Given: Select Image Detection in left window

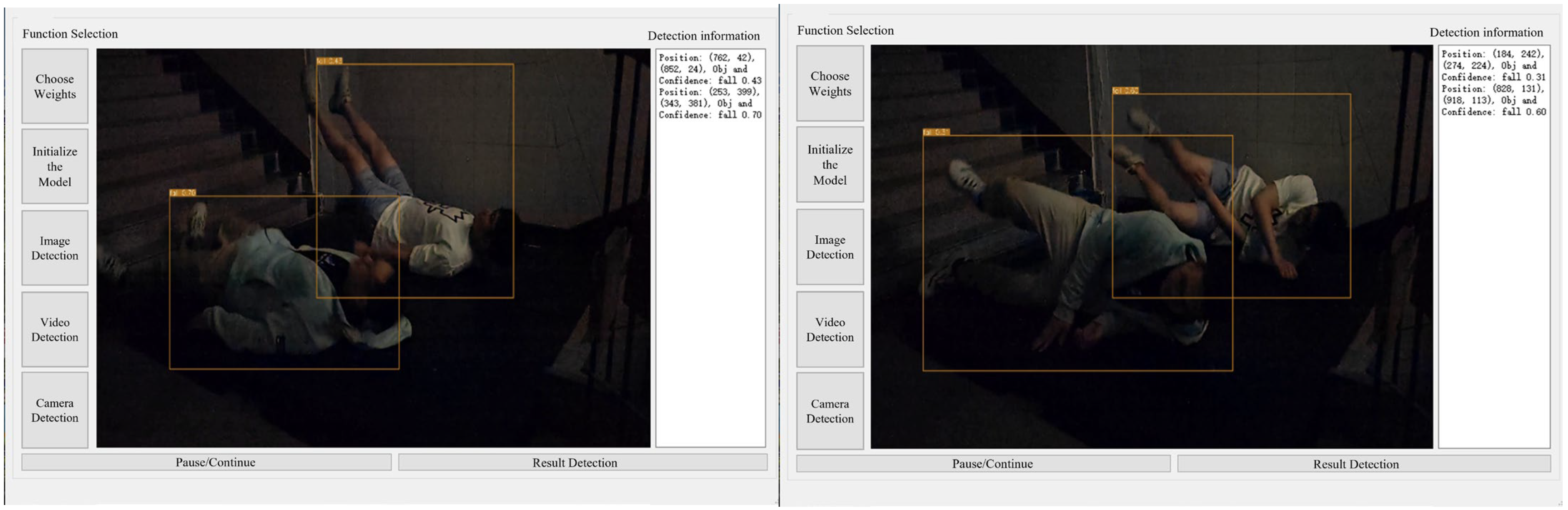Looking at the screenshot, I should tap(55, 248).
